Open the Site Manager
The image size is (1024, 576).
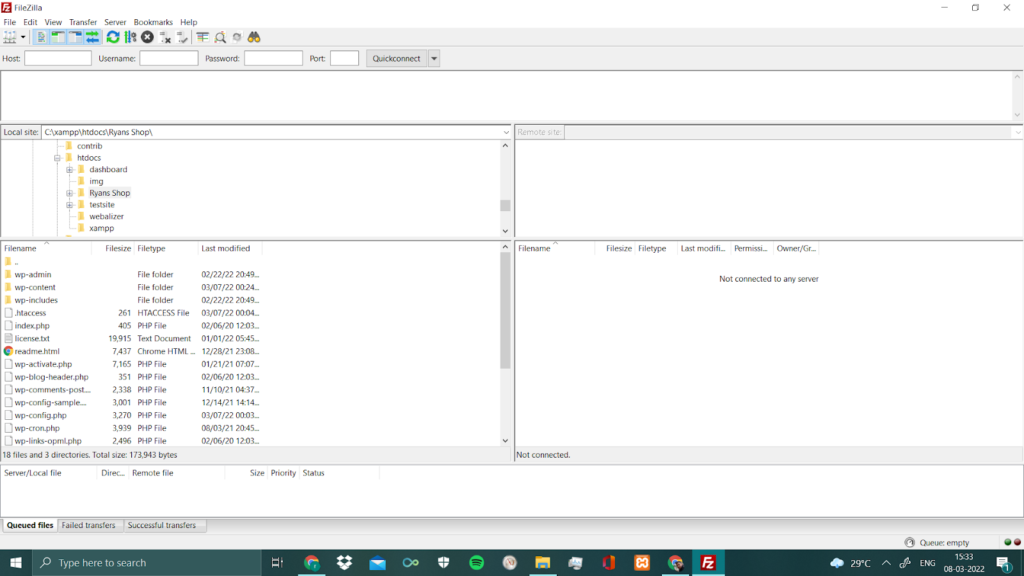pyautogui.click(x=10, y=37)
